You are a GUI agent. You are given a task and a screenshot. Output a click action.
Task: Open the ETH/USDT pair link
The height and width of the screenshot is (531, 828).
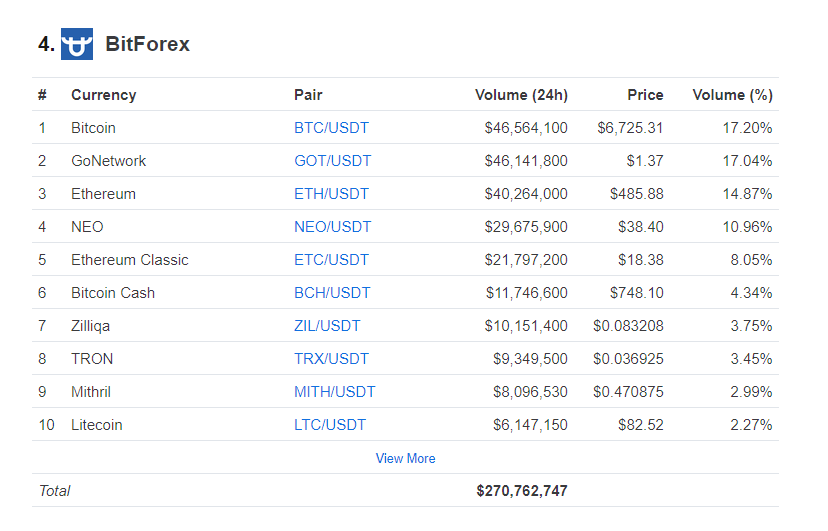(331, 194)
